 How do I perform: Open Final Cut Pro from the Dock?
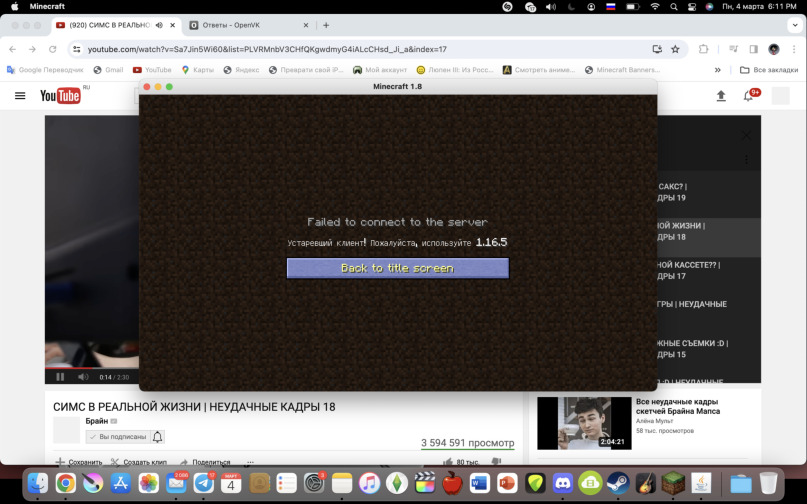tap(425, 483)
